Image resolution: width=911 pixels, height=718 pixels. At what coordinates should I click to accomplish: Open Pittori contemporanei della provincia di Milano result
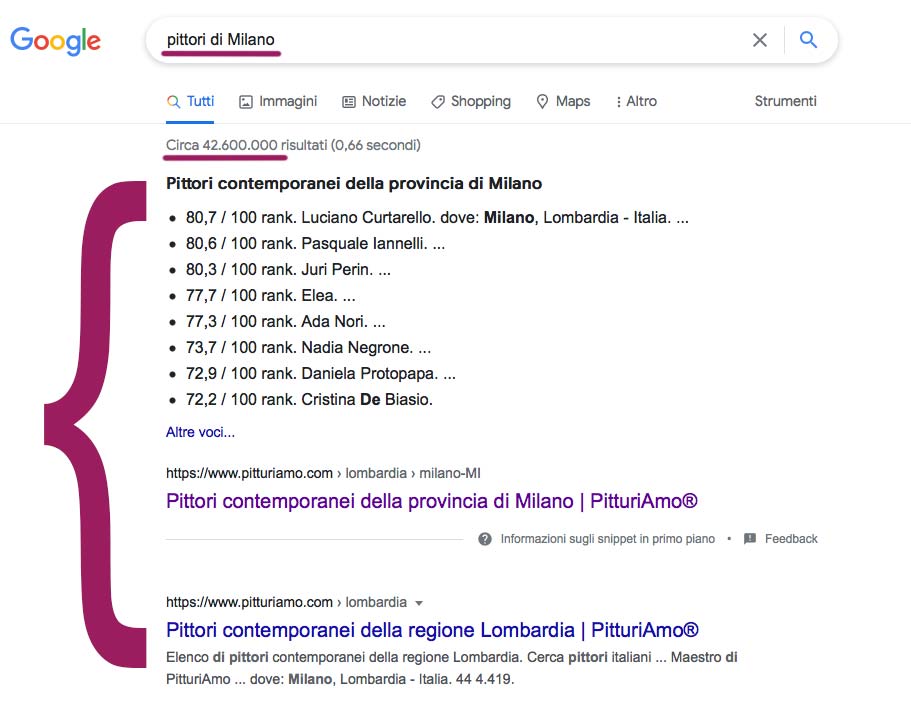point(432,501)
